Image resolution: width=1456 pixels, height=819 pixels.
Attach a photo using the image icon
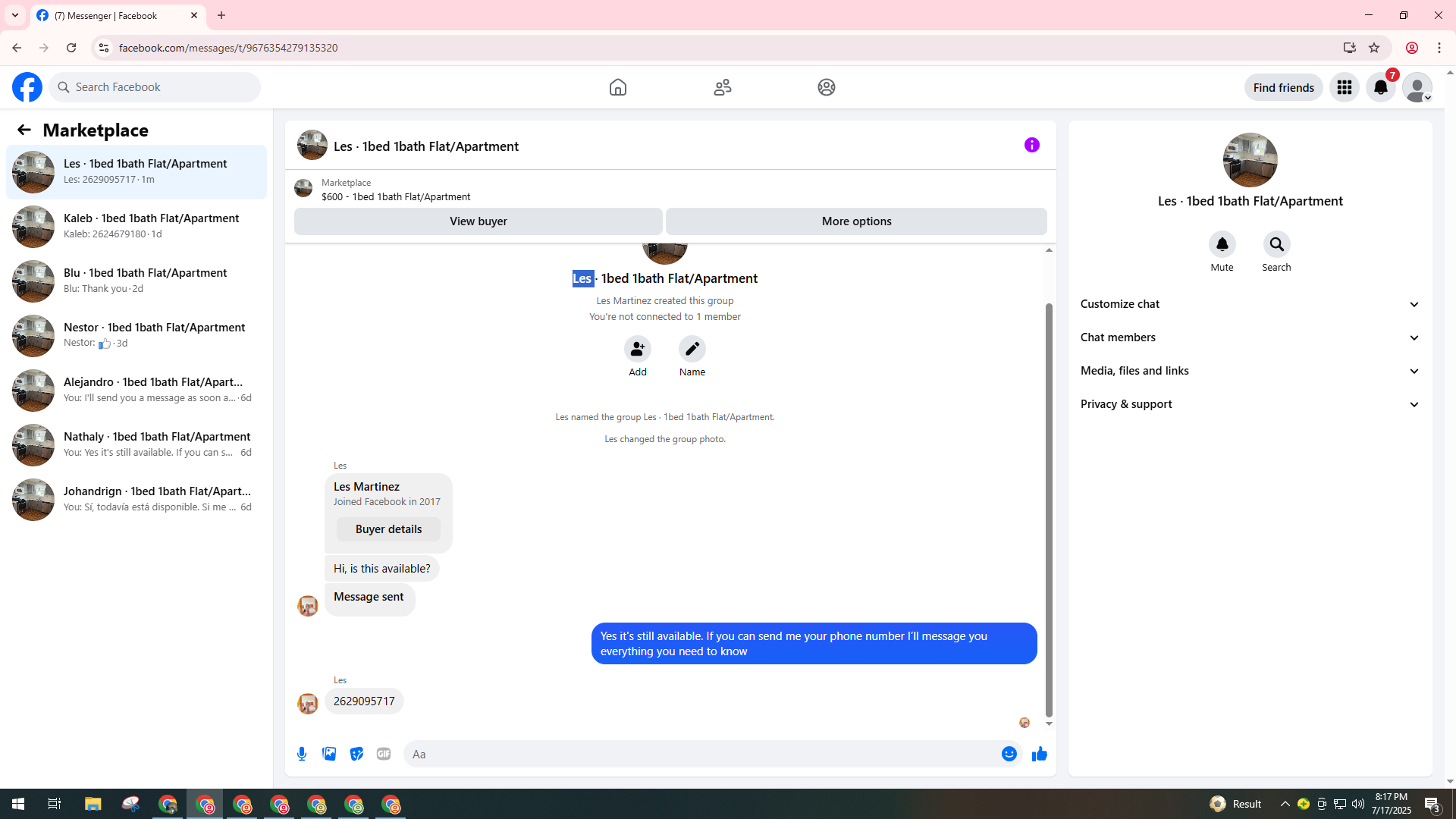click(x=329, y=754)
